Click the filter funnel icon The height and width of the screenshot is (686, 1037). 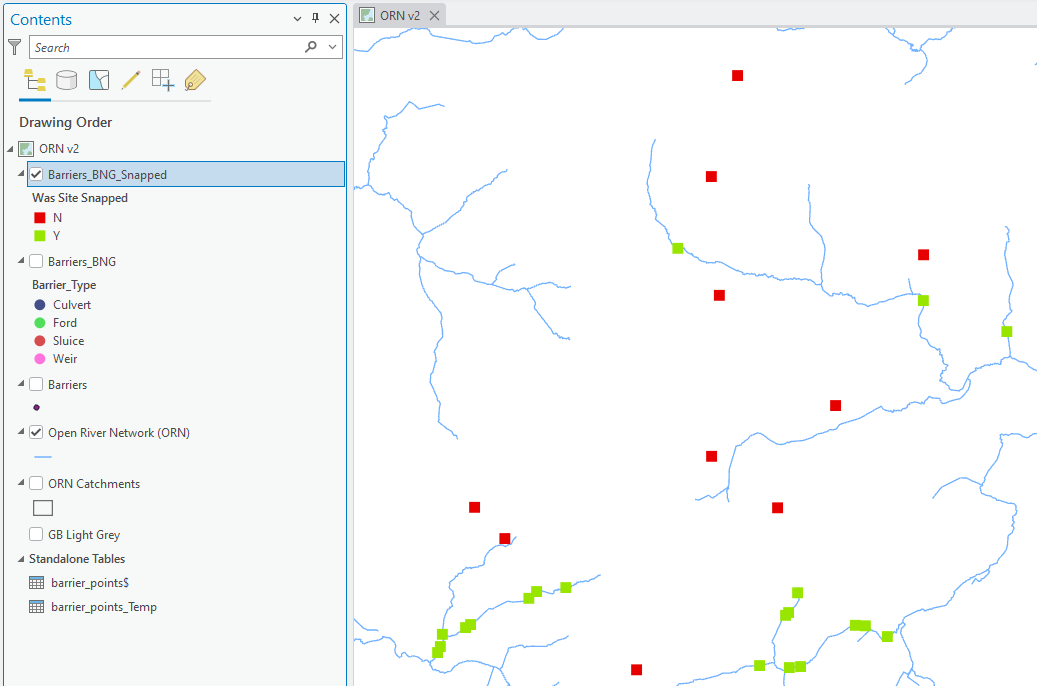[14, 47]
